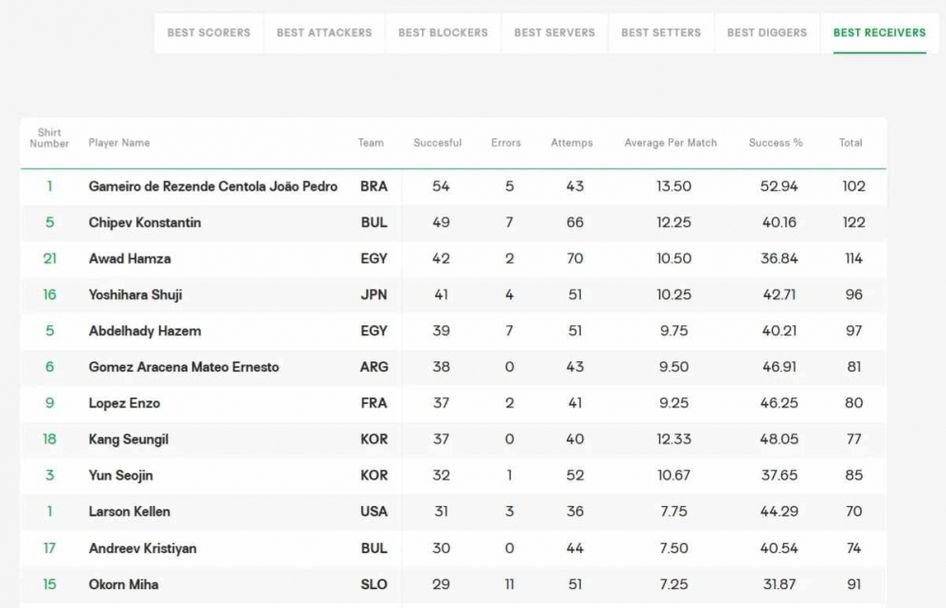Open Larson Kellen player row
This screenshot has height=608, width=946.
coord(129,512)
